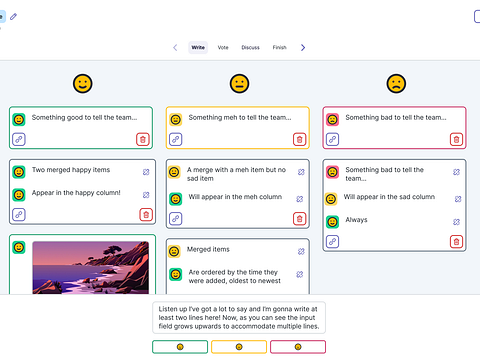Go to previous stage with left chevron
The height and width of the screenshot is (360, 480).
click(175, 48)
